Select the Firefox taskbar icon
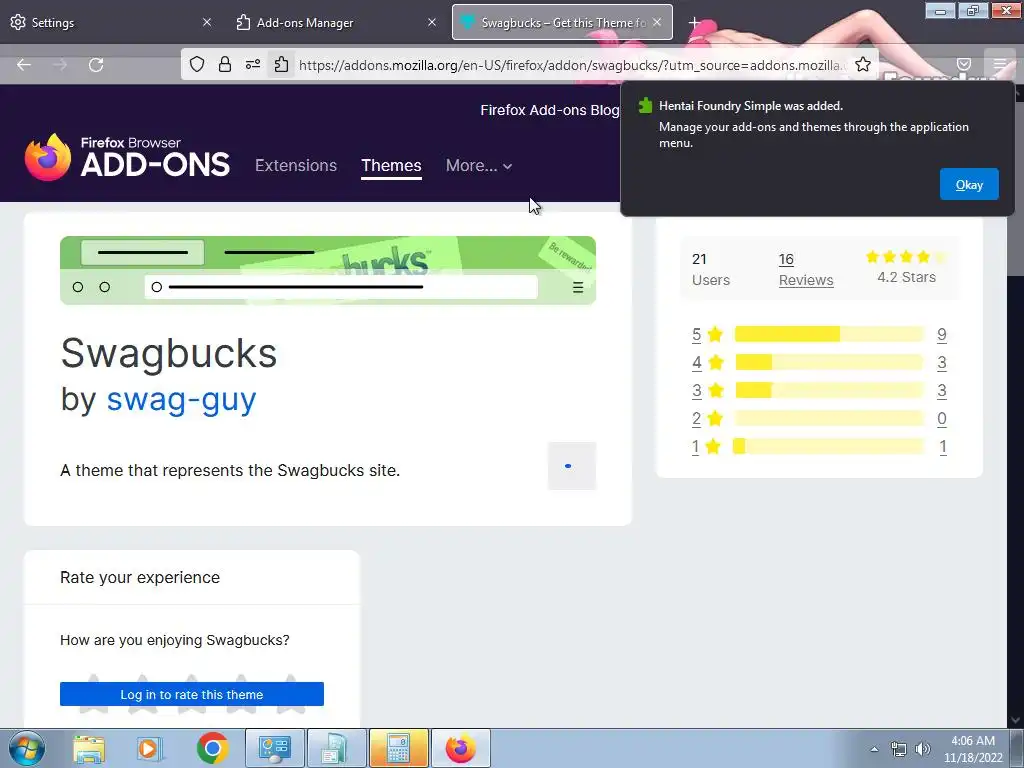 pyautogui.click(x=460, y=748)
